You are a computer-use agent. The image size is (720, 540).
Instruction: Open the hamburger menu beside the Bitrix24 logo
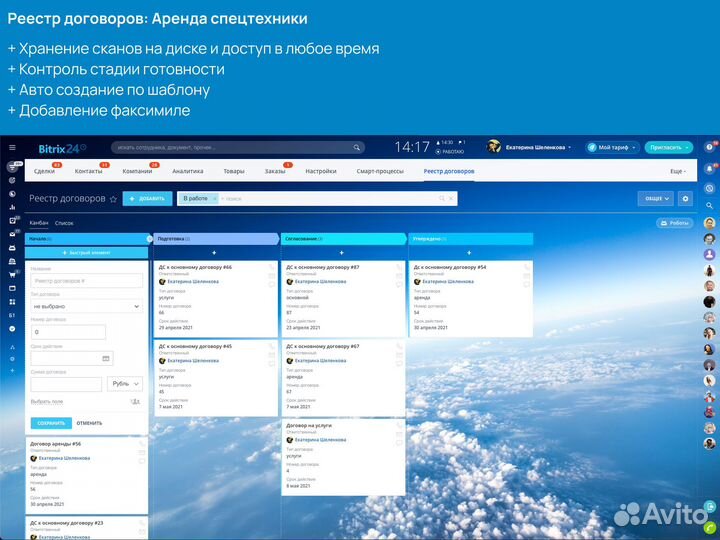[12, 147]
